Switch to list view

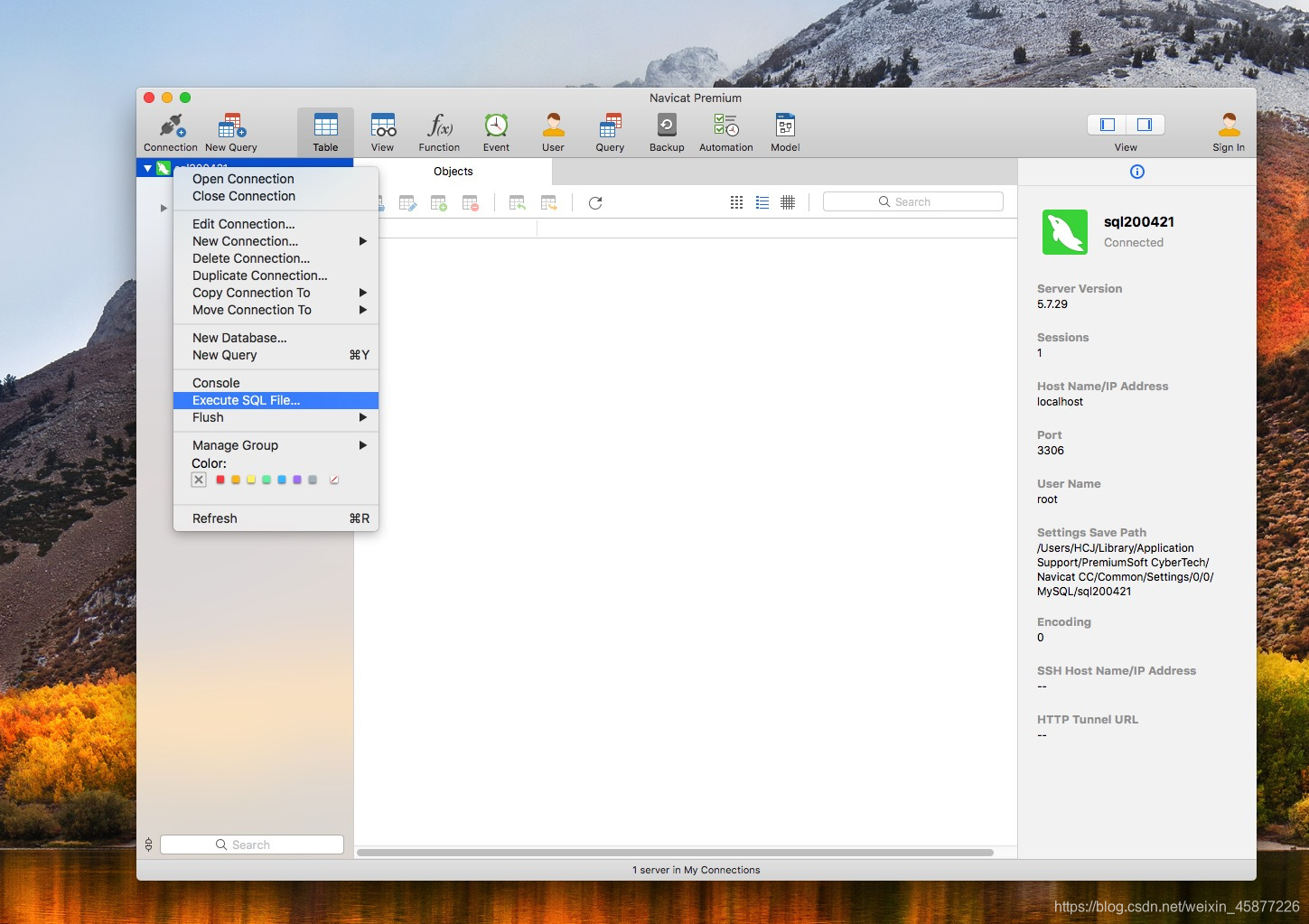point(762,202)
